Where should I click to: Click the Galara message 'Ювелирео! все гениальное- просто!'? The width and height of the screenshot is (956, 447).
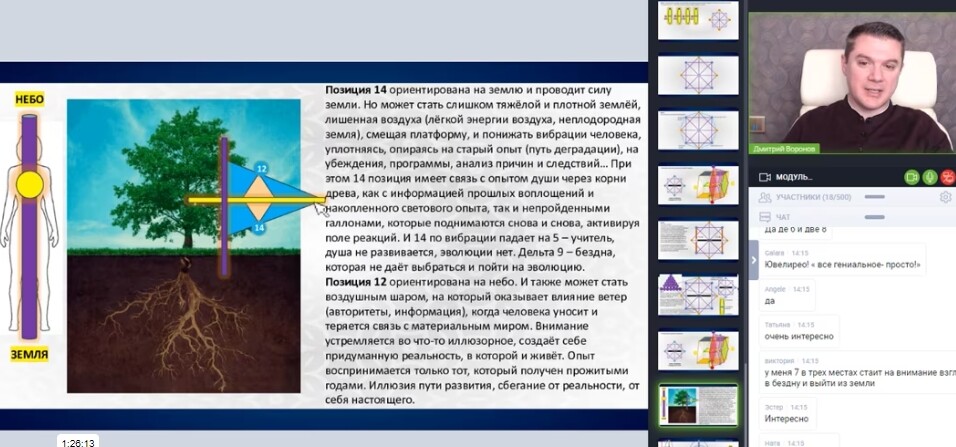(842, 265)
